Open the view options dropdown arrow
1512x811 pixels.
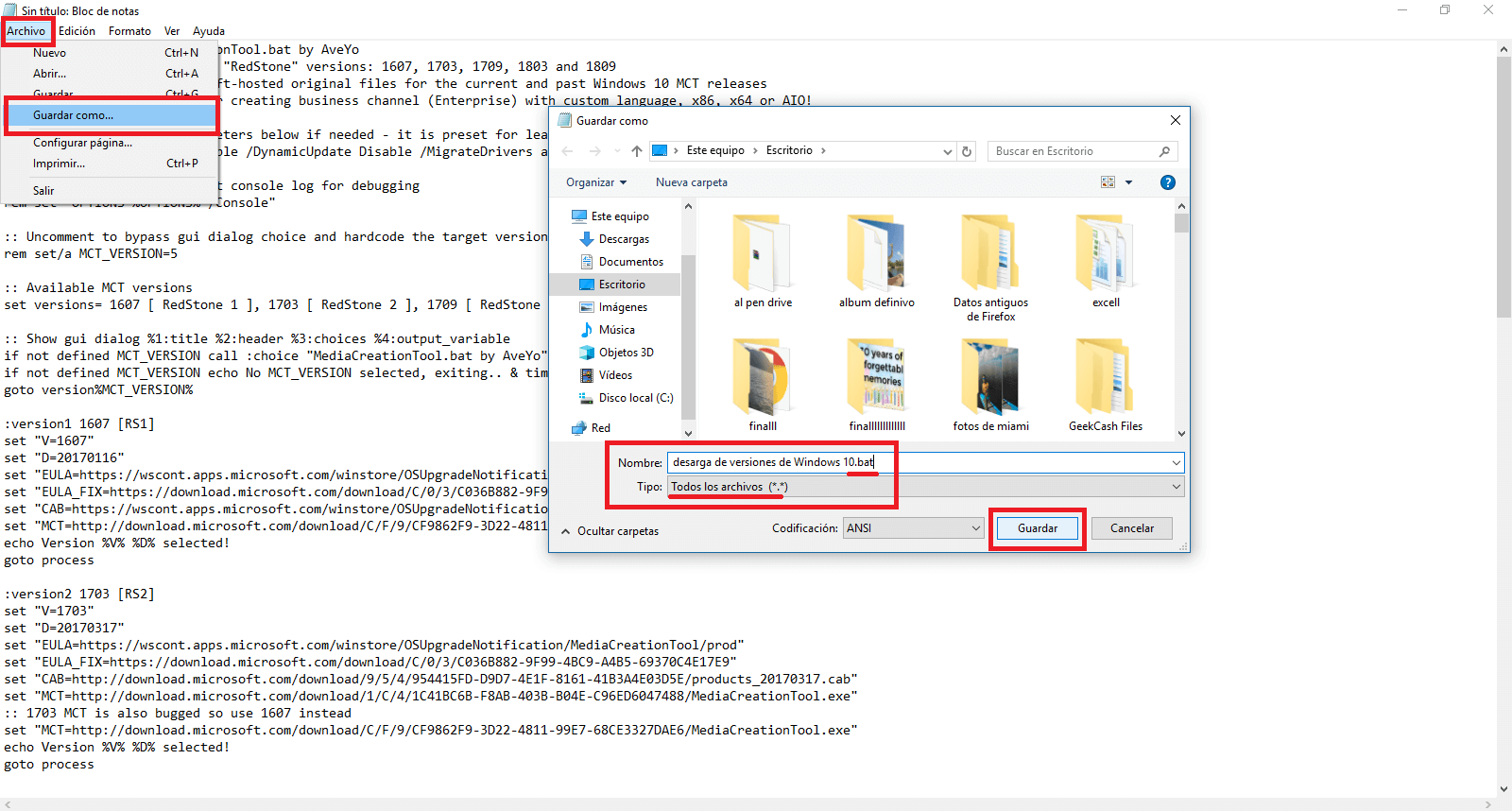(x=1128, y=182)
